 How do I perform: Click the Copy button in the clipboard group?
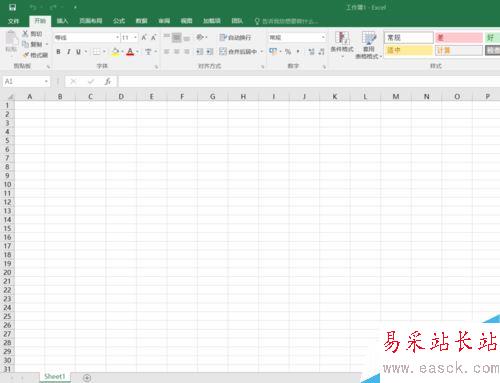pos(32,44)
